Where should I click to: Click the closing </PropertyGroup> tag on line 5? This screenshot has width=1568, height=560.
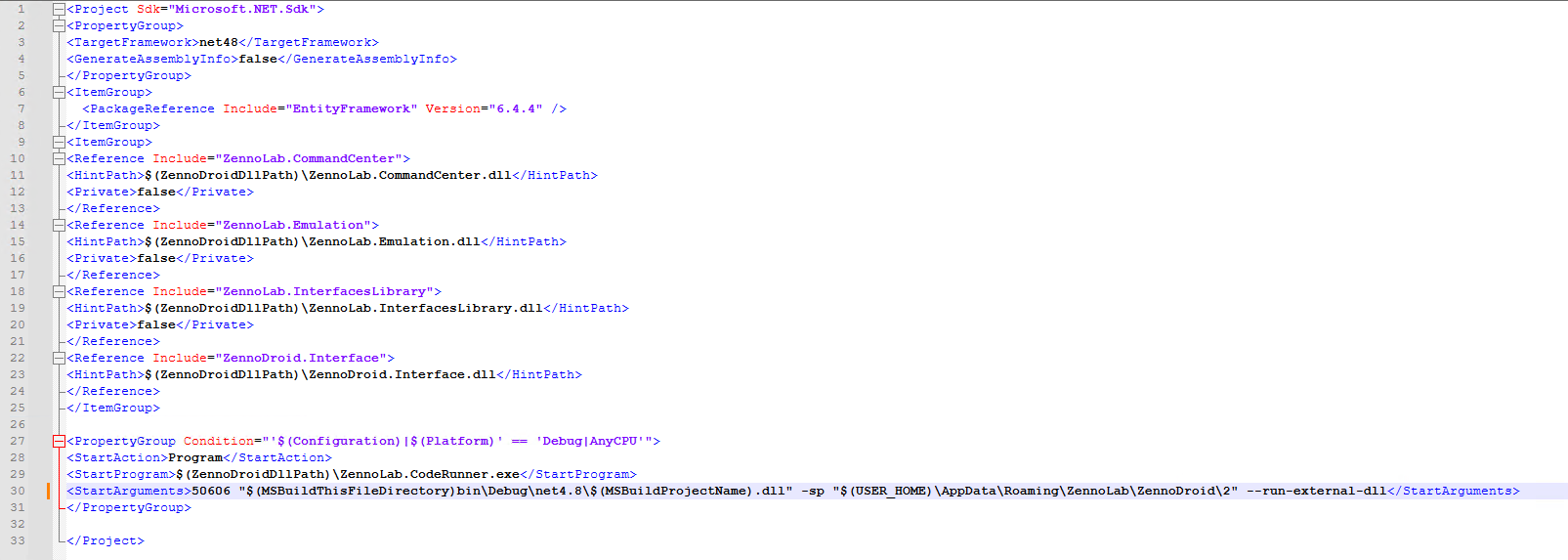tap(129, 75)
